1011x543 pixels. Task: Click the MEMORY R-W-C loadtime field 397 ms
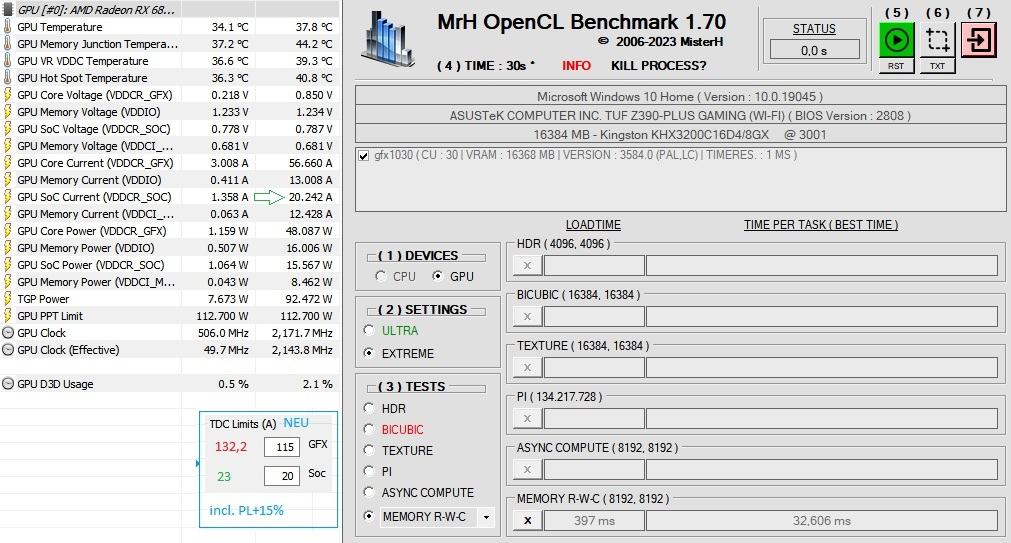pyautogui.click(x=594, y=520)
